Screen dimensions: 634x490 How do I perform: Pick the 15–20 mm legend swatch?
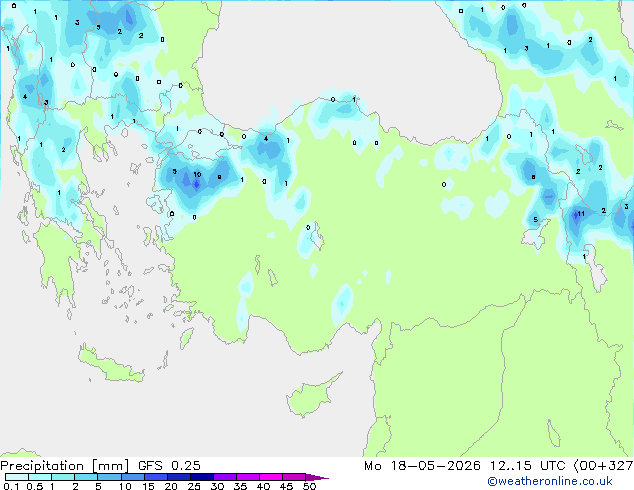pyautogui.click(x=155, y=477)
